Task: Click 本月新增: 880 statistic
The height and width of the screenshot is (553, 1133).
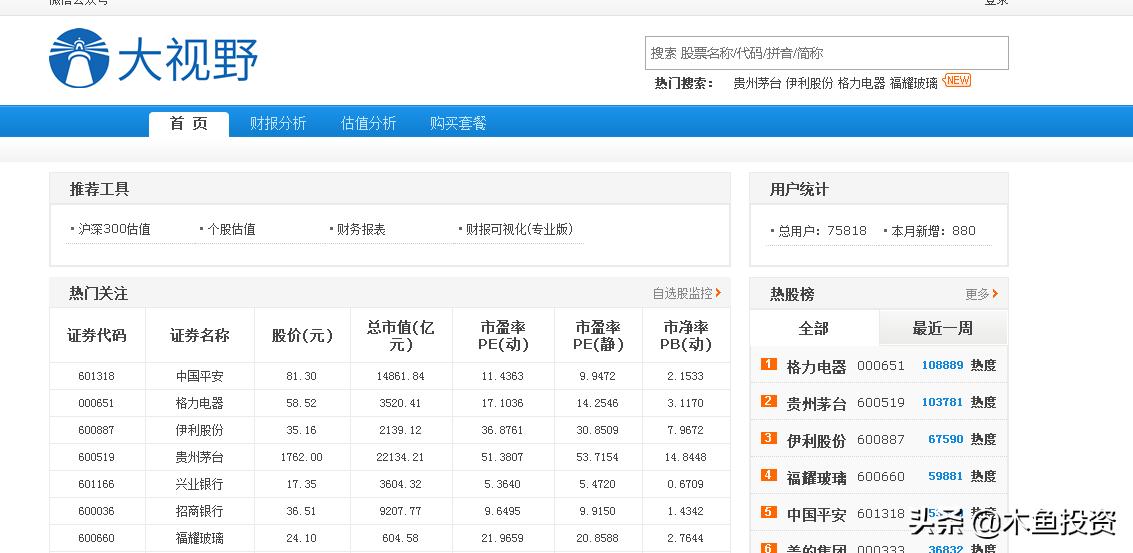Action: pyautogui.click(x=933, y=231)
